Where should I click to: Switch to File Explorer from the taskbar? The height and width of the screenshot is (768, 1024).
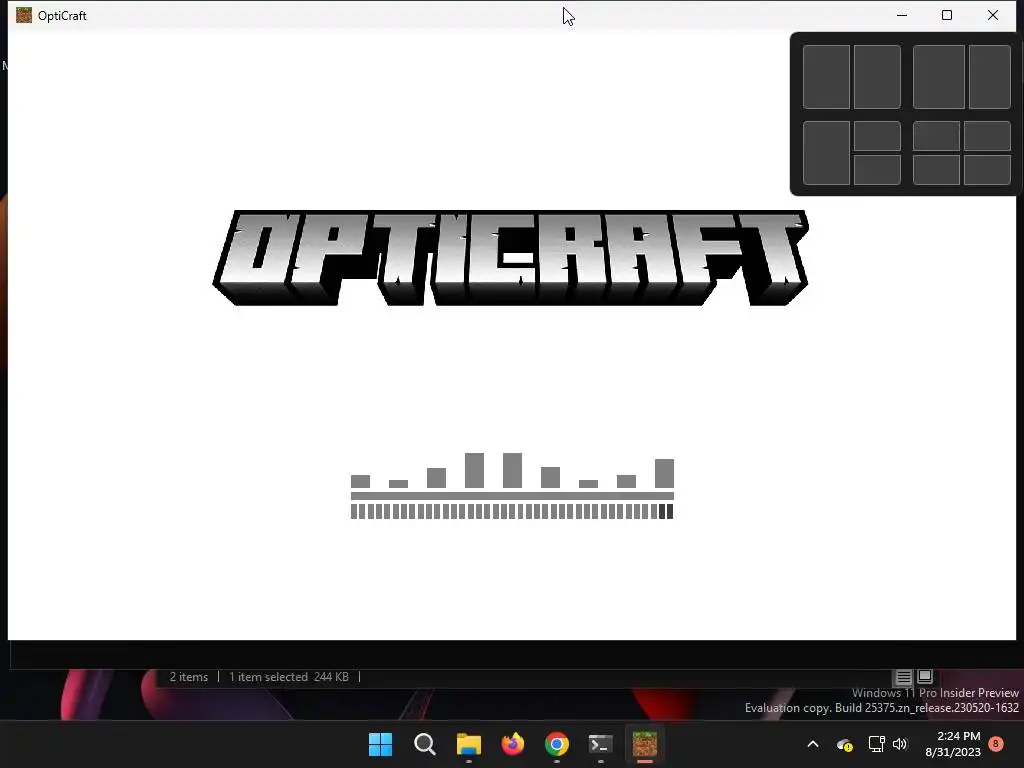click(468, 744)
